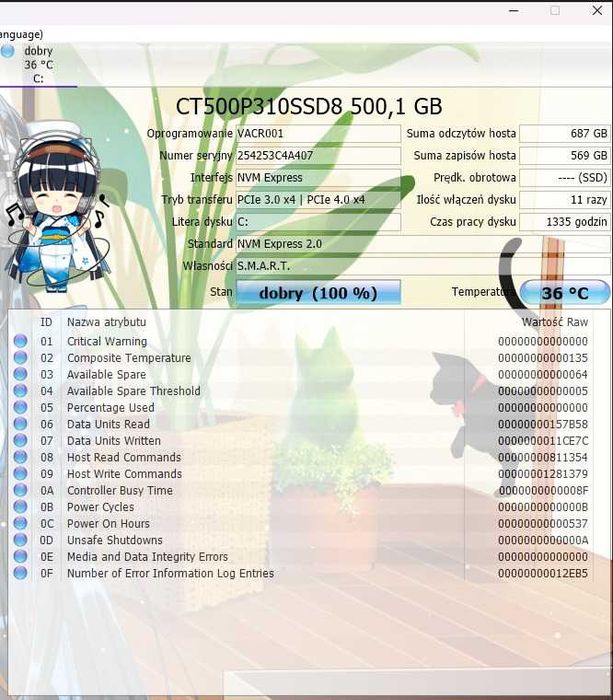Screen dimensions: 613x700
Task: Open the Language menu item
Action: 21,34
